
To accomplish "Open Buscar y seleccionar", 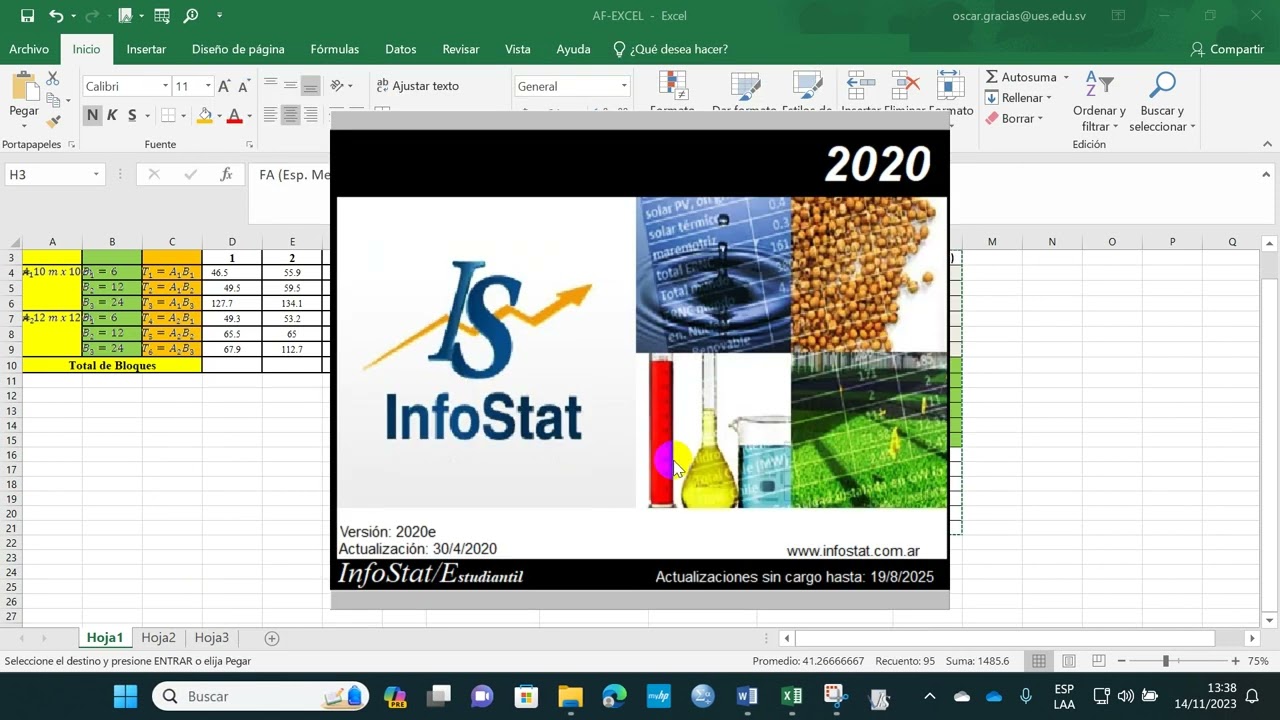I will click(x=1162, y=101).
